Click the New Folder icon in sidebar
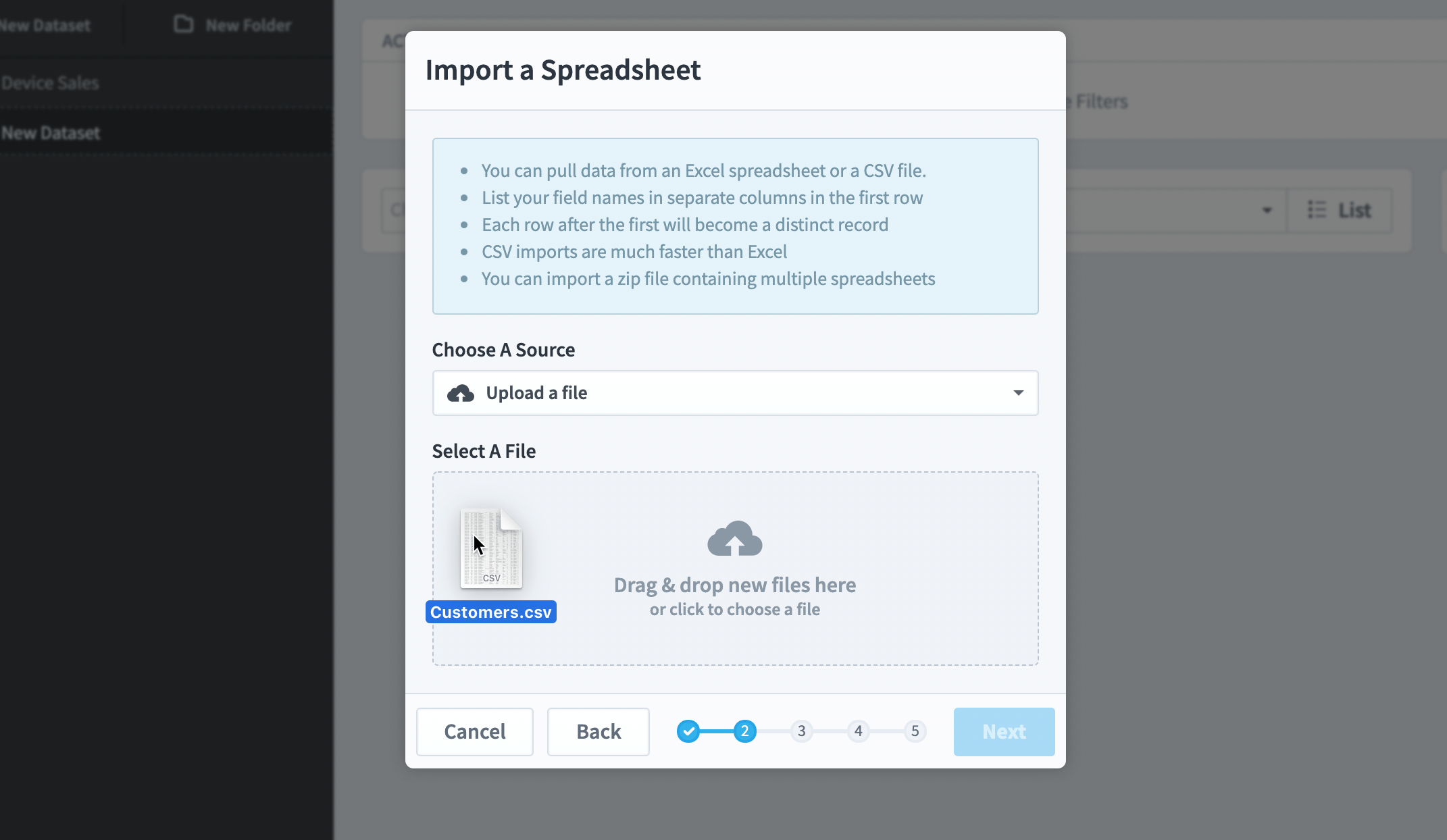Viewport: 1447px width, 840px height. 184,24
